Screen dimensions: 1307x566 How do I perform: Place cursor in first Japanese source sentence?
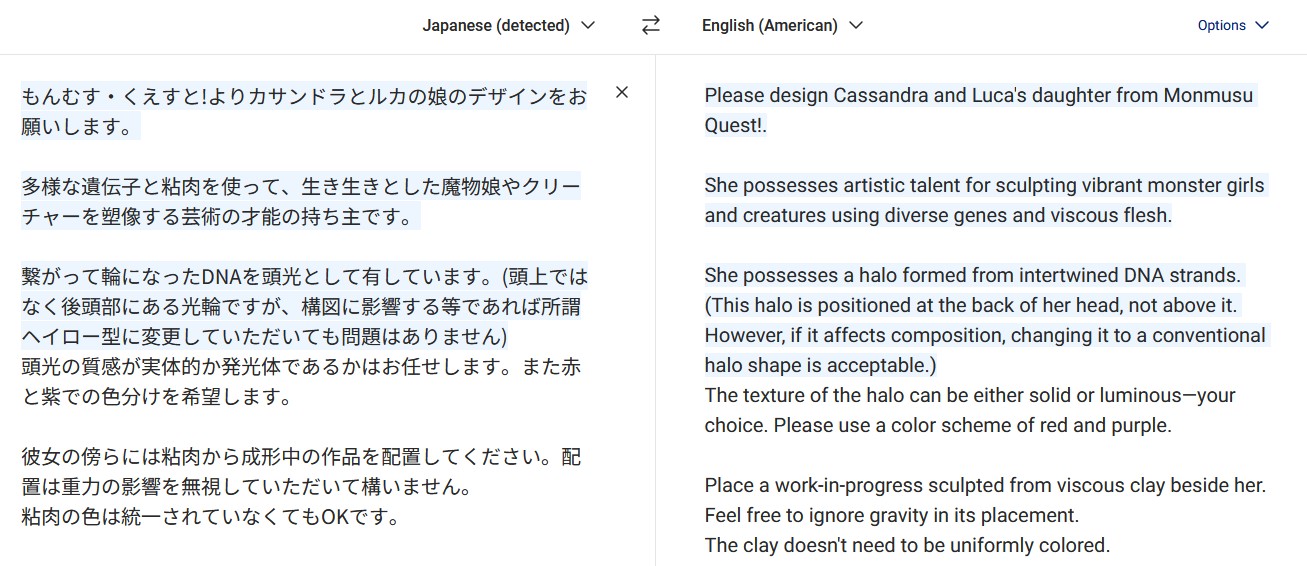(x=300, y=97)
